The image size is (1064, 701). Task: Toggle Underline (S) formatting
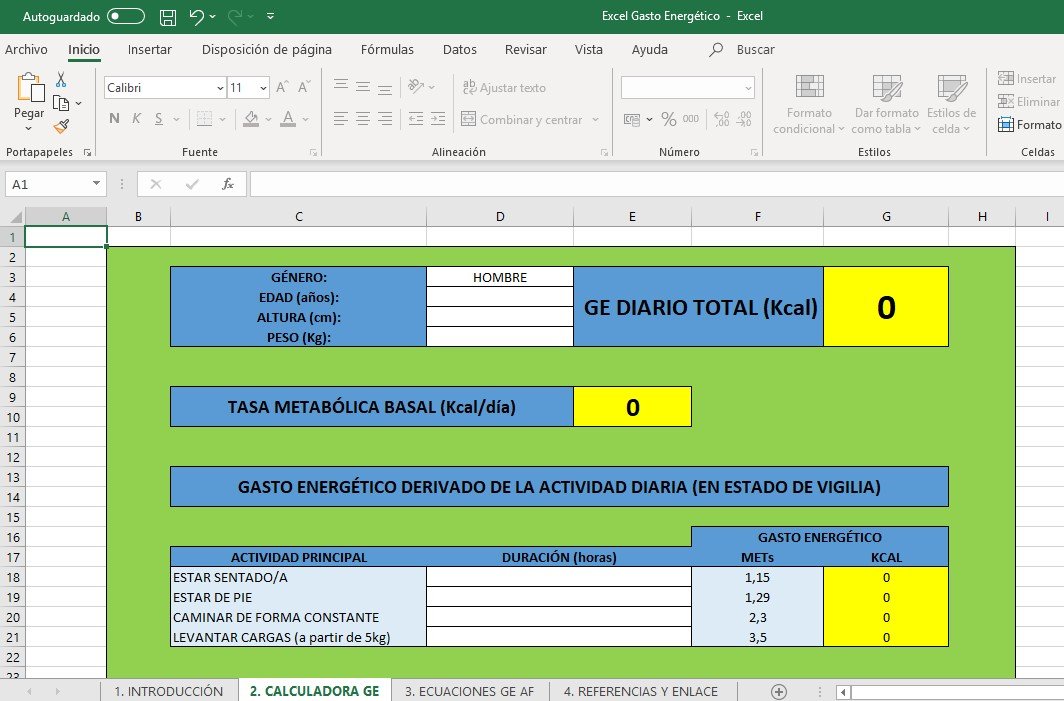(159, 119)
